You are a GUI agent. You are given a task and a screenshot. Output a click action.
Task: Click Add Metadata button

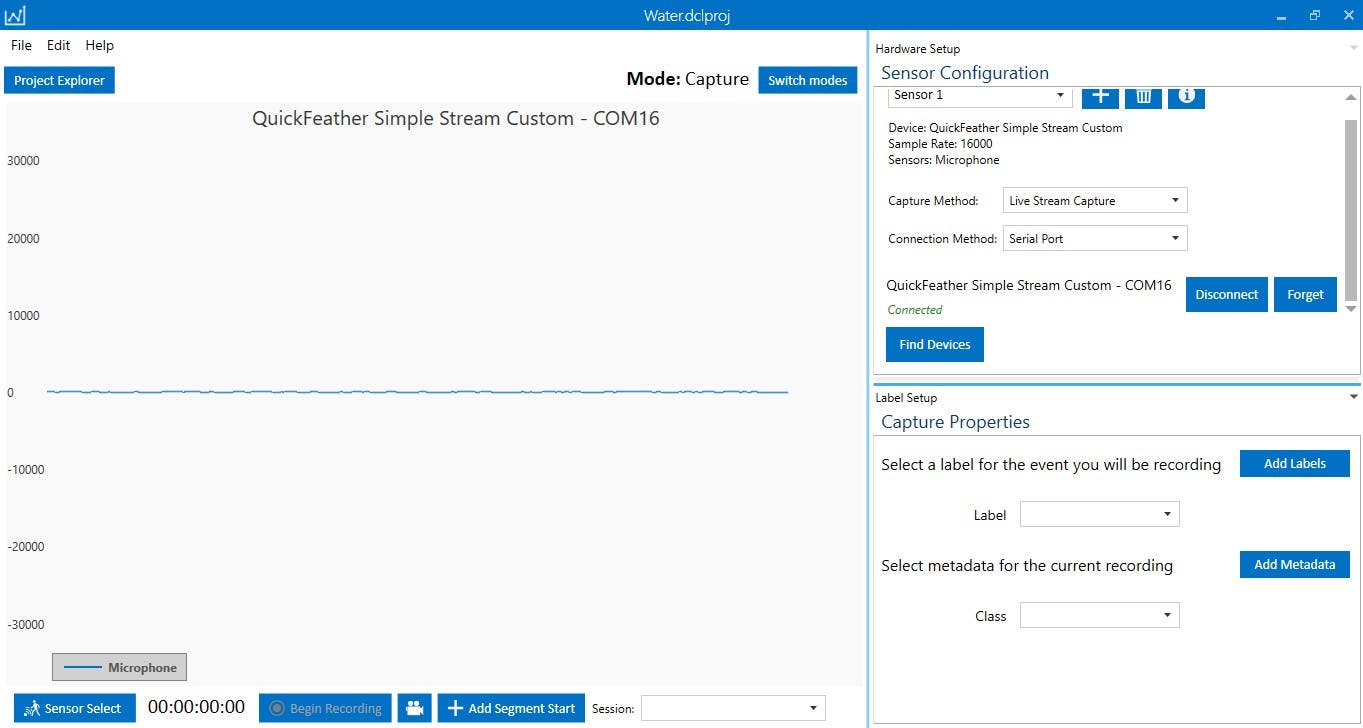click(x=1295, y=564)
